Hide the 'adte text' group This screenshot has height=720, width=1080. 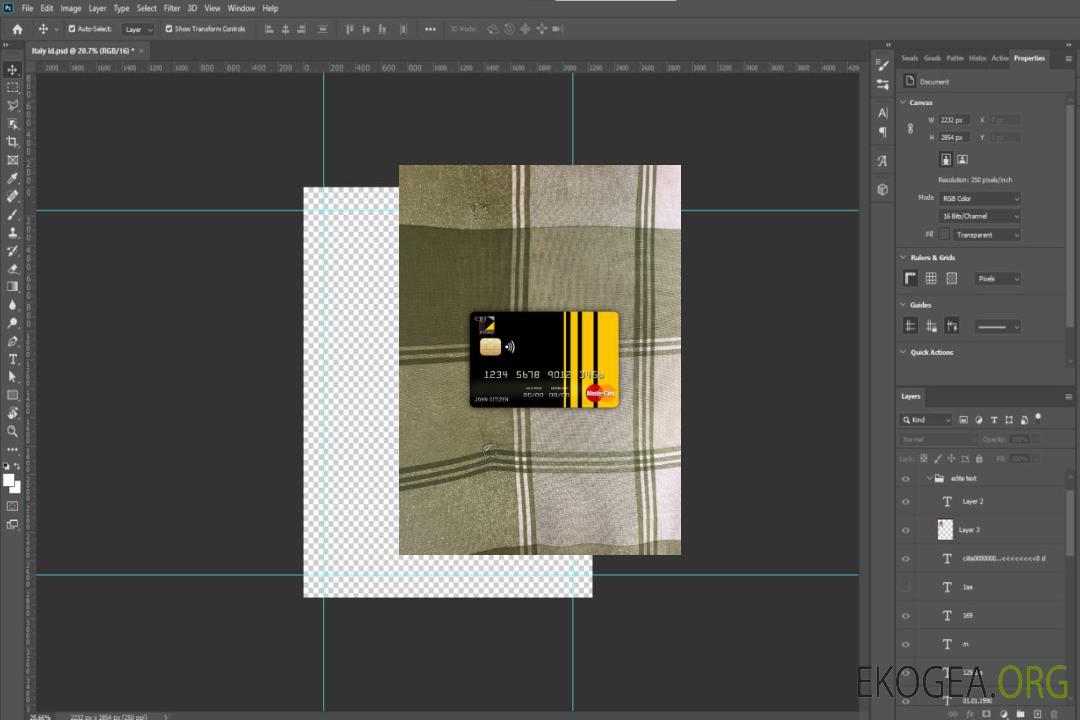click(x=906, y=479)
